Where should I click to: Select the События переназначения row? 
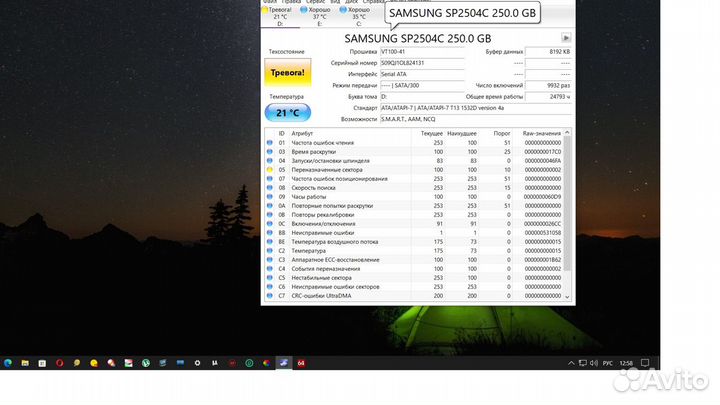click(x=414, y=269)
